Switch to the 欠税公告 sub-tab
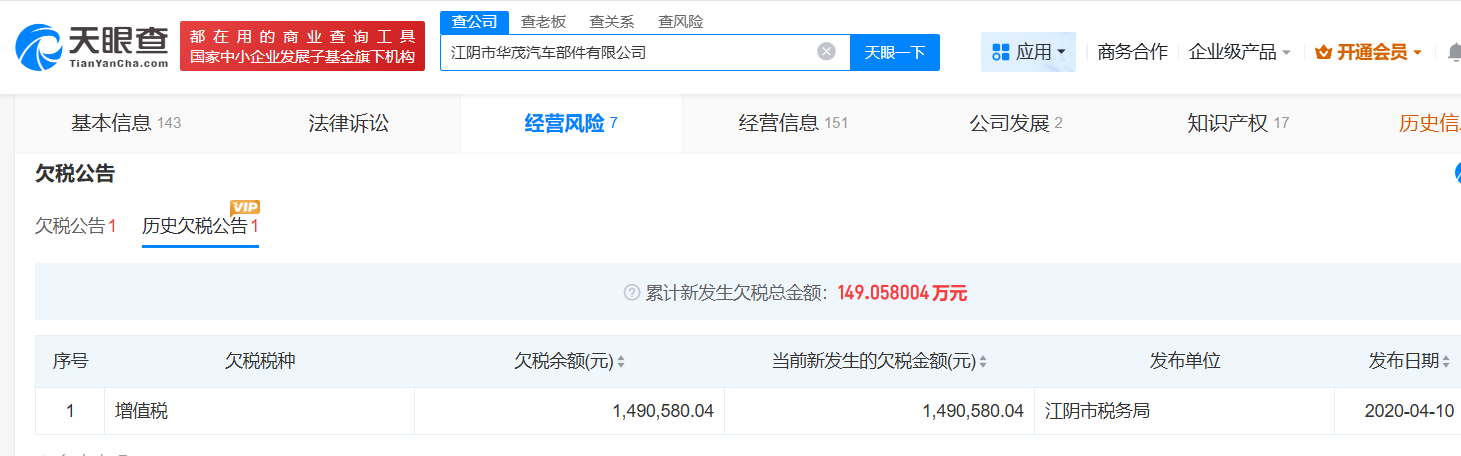1461x456 pixels. (75, 226)
